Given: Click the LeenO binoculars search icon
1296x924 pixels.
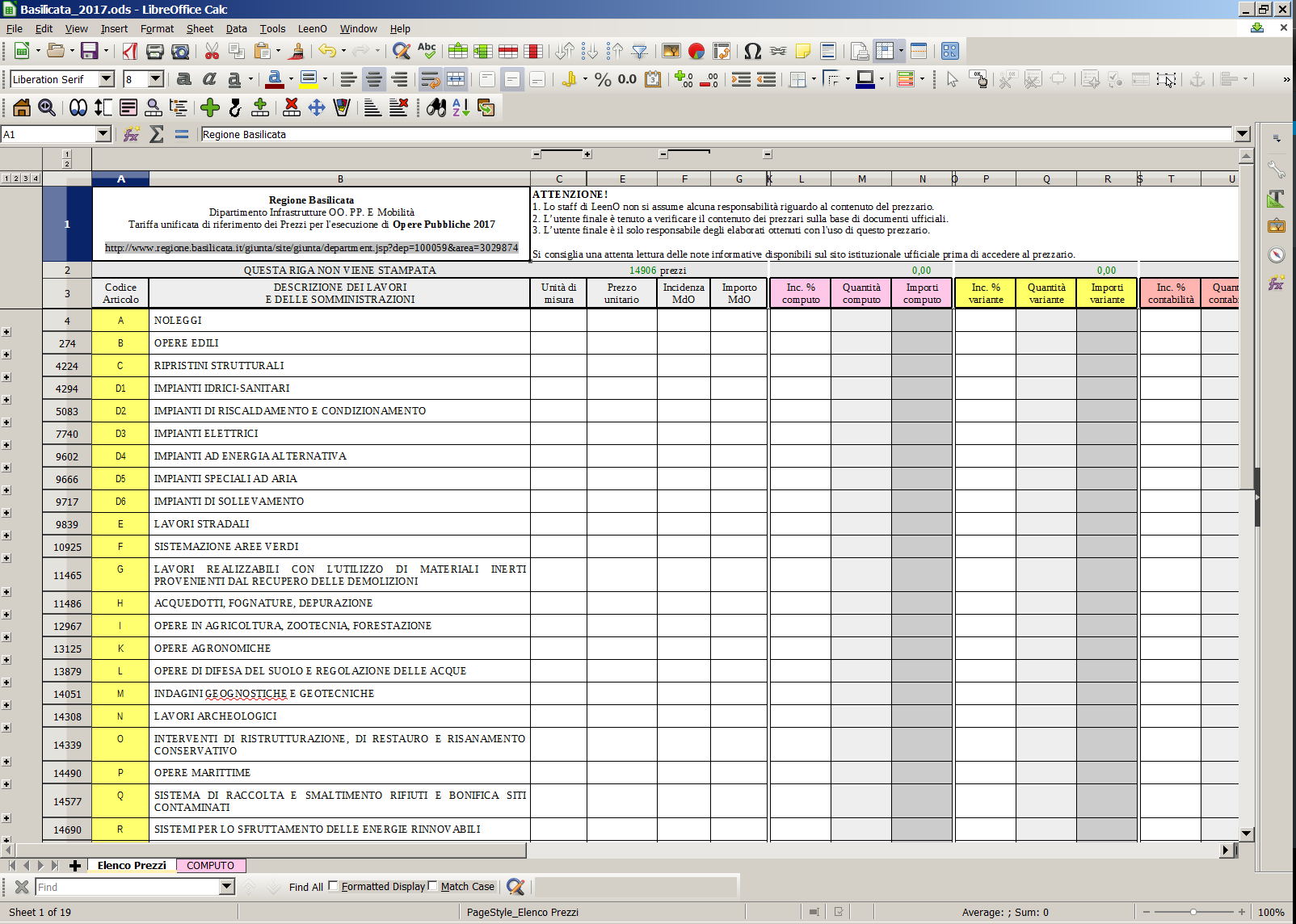Looking at the screenshot, I should [436, 107].
